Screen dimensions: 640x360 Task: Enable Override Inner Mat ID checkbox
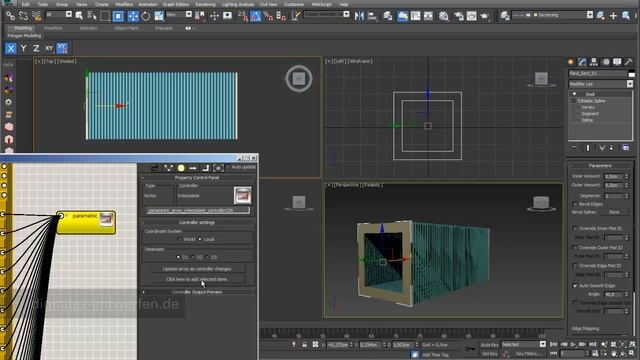coord(575,228)
